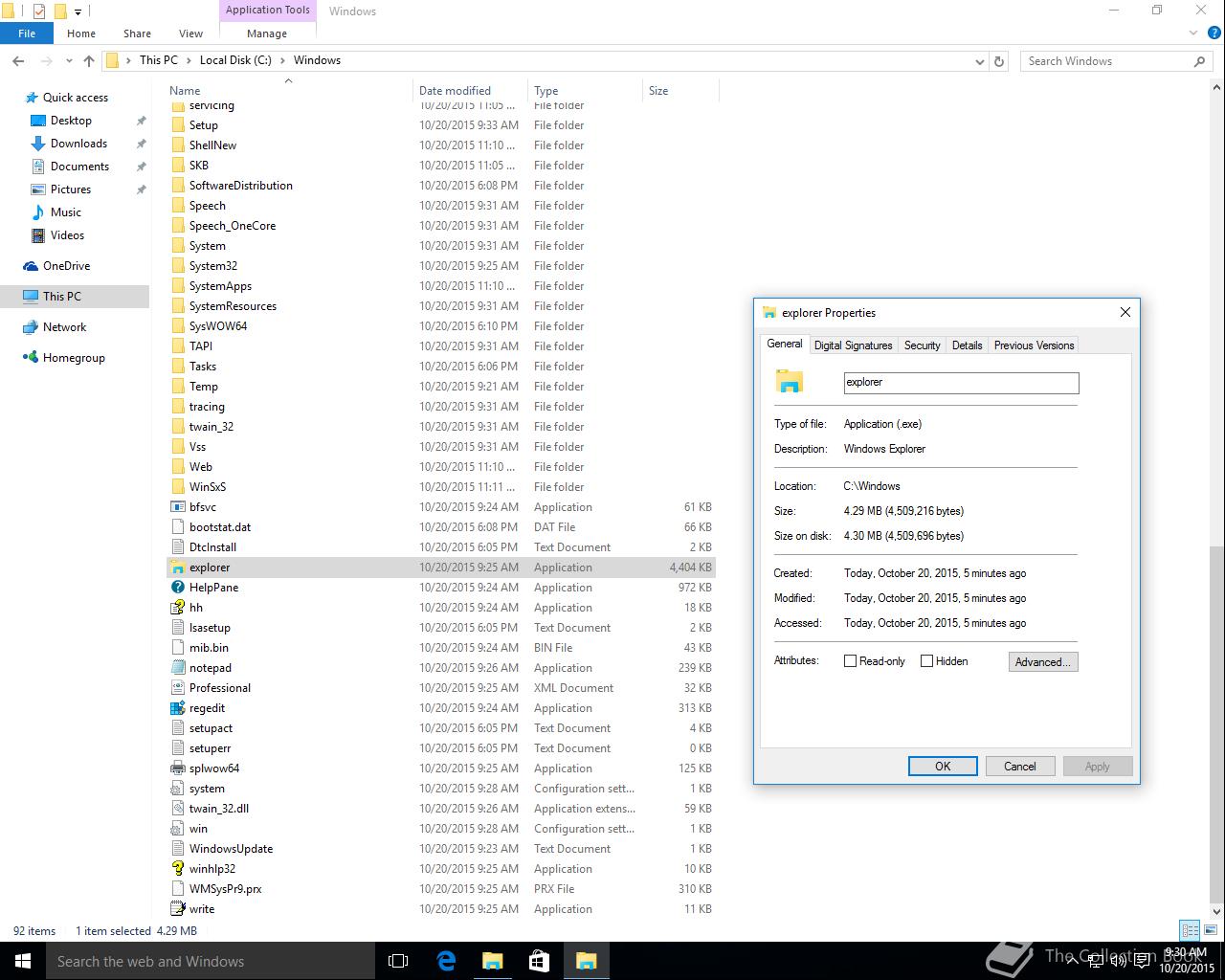Open Task View on the taskbar
The image size is (1225, 980).
pos(398,961)
